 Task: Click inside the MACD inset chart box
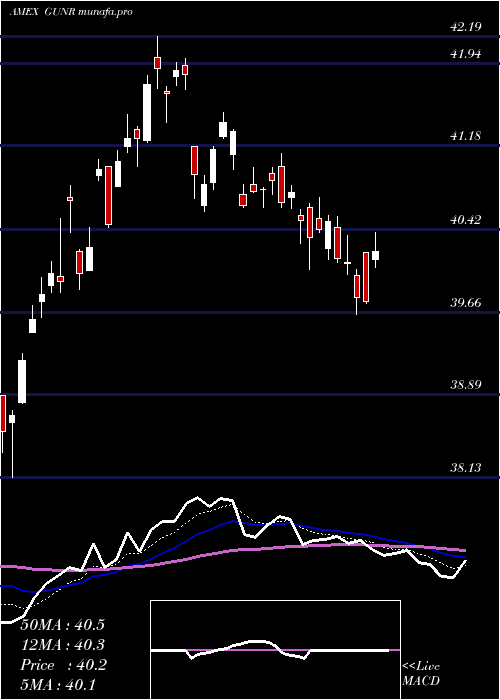tap(275, 650)
